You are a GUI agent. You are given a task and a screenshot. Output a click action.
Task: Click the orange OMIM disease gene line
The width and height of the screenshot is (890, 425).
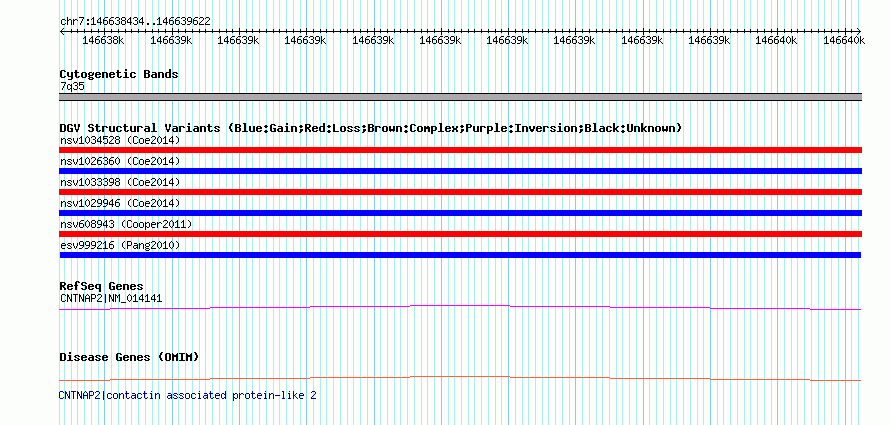pyautogui.click(x=460, y=378)
